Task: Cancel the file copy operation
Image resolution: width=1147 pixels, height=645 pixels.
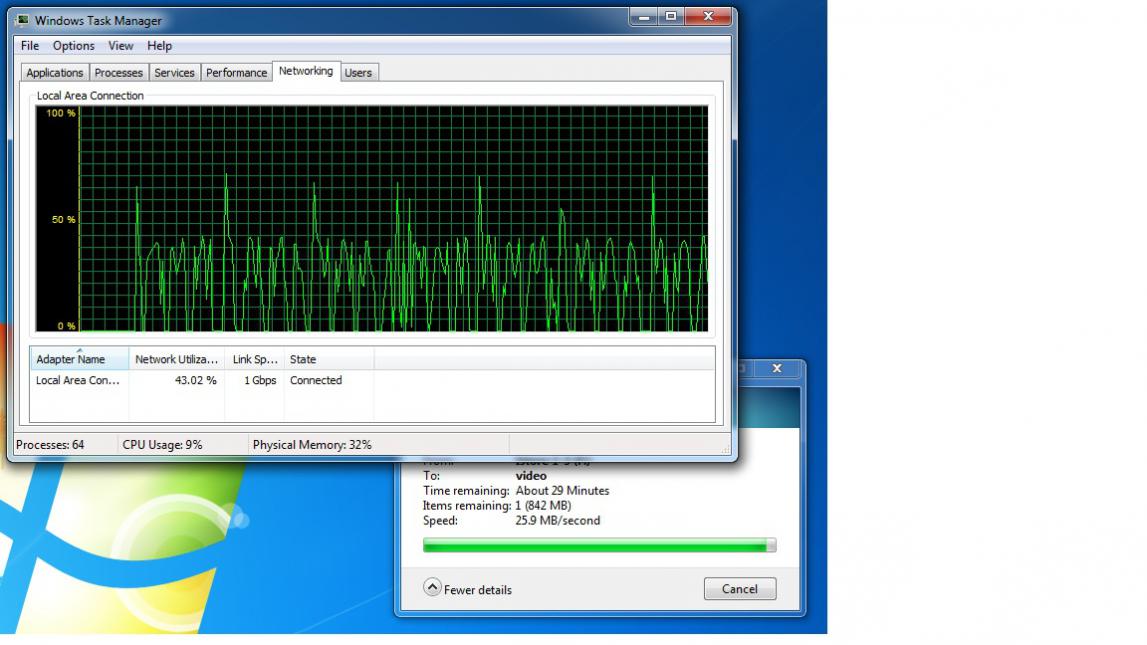Action: point(740,589)
